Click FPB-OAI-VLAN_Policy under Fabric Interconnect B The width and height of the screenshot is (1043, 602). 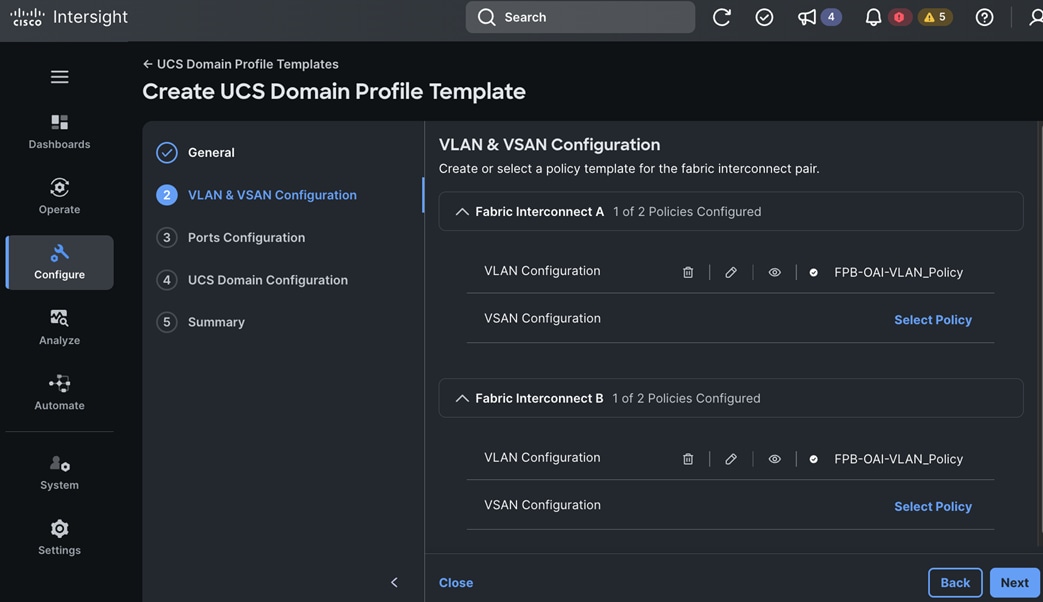[898, 459]
